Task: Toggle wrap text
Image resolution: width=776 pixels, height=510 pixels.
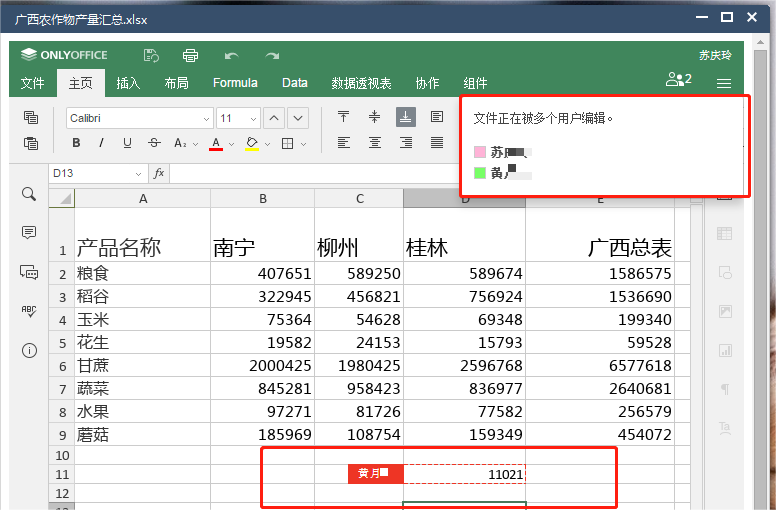Action: click(x=436, y=117)
